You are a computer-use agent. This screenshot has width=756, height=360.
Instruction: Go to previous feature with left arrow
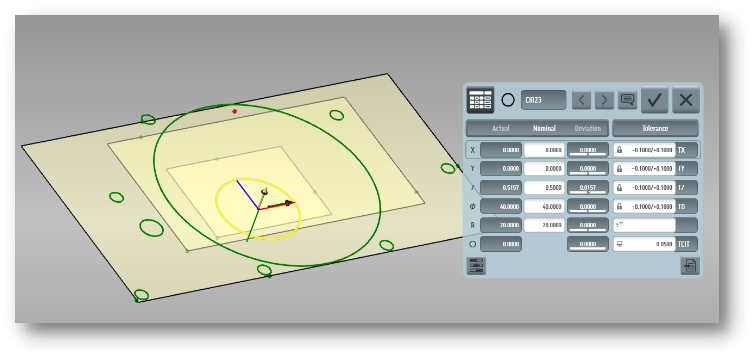(581, 100)
